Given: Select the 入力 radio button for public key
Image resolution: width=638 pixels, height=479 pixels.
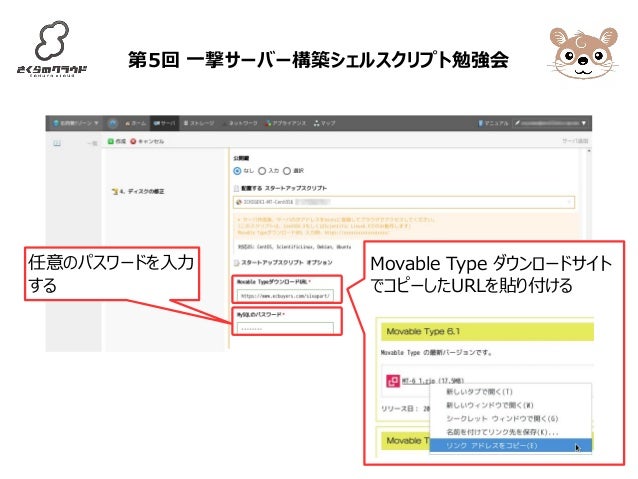Looking at the screenshot, I should tap(262, 171).
